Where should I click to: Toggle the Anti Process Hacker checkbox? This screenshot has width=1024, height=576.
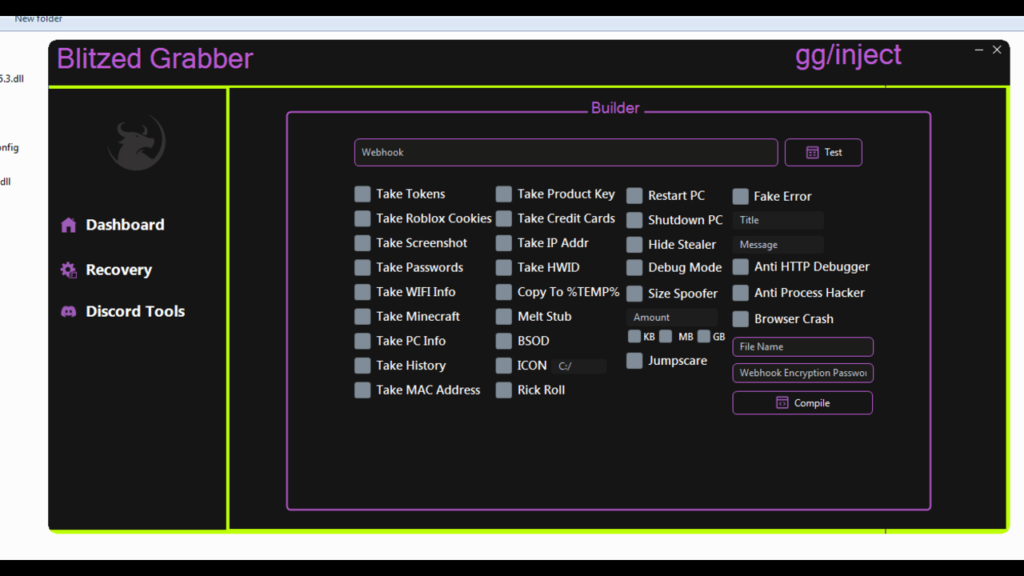(x=741, y=293)
